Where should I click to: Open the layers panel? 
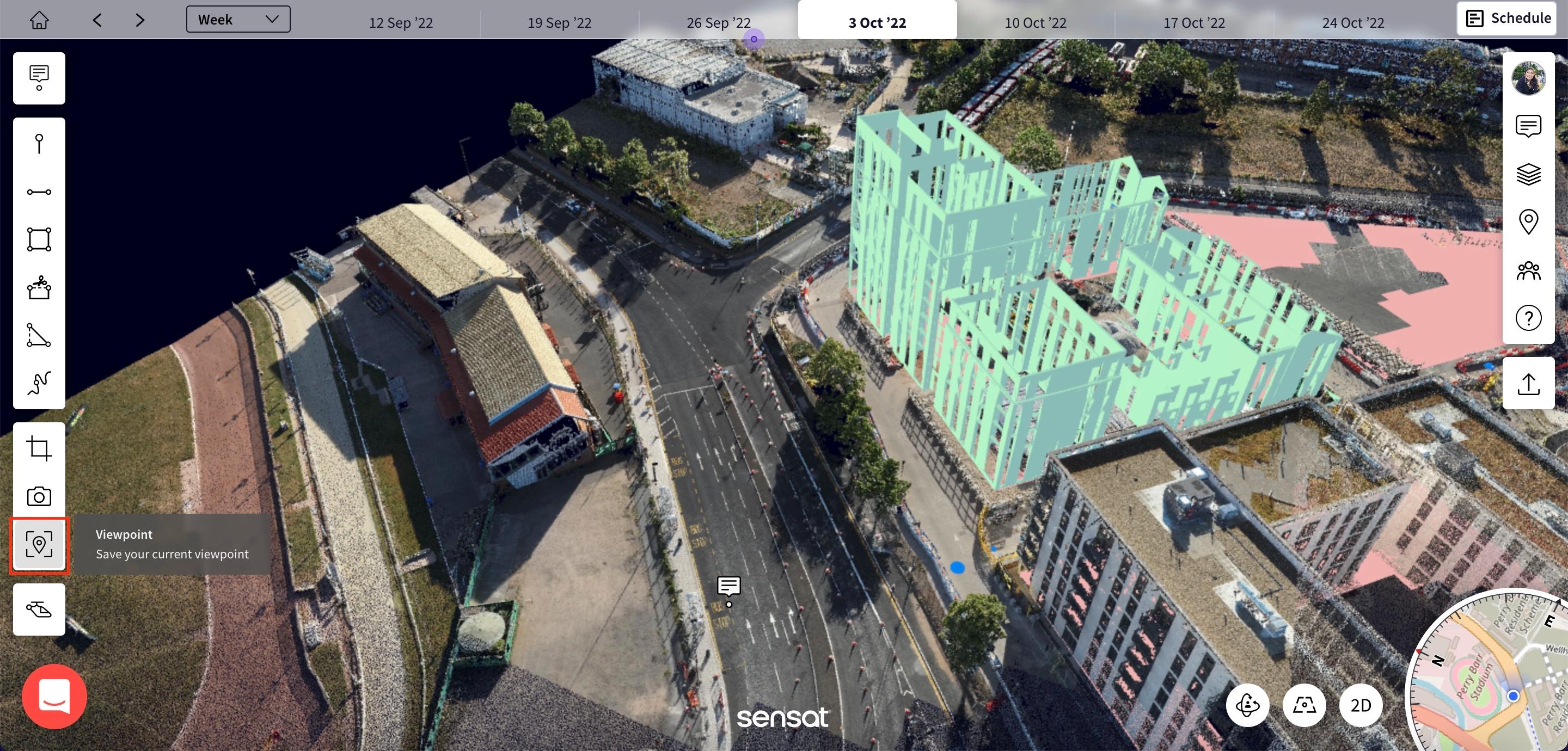coord(1528,174)
